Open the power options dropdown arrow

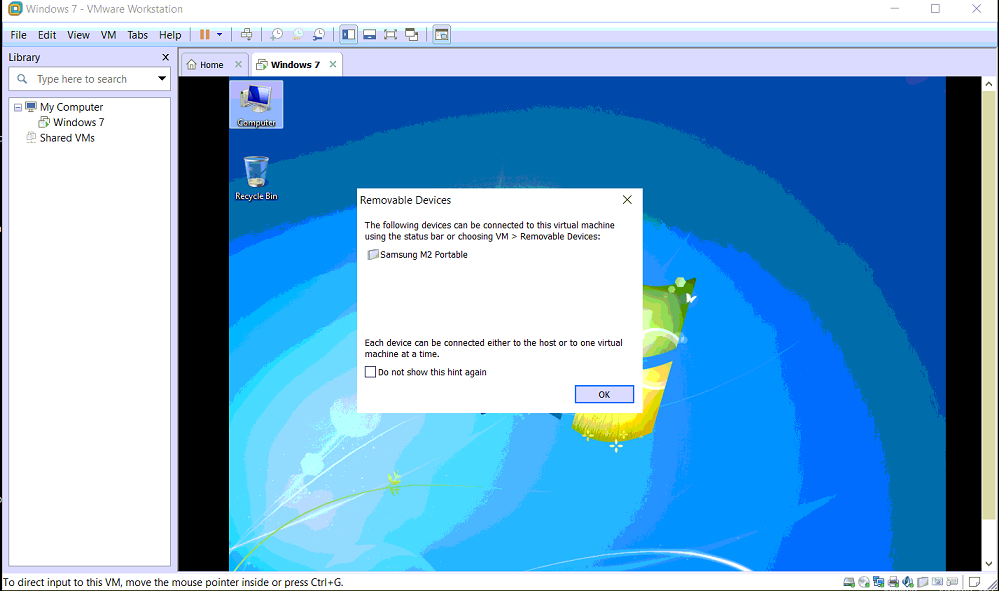point(219,34)
